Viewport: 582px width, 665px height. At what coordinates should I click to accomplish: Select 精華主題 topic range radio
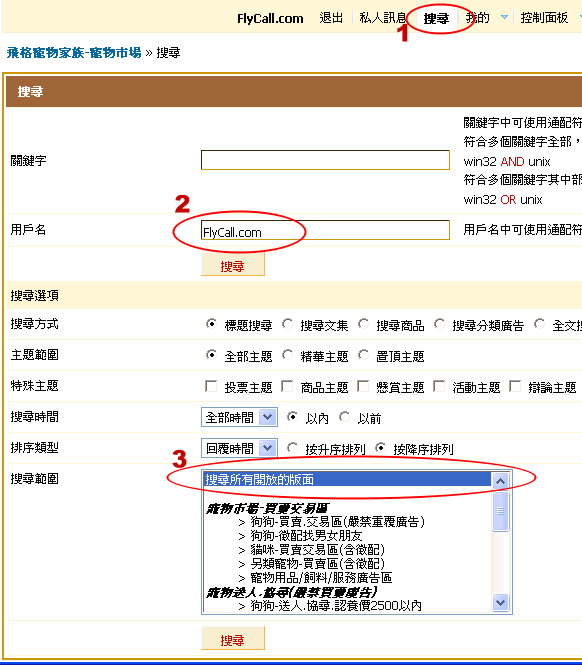(288, 355)
